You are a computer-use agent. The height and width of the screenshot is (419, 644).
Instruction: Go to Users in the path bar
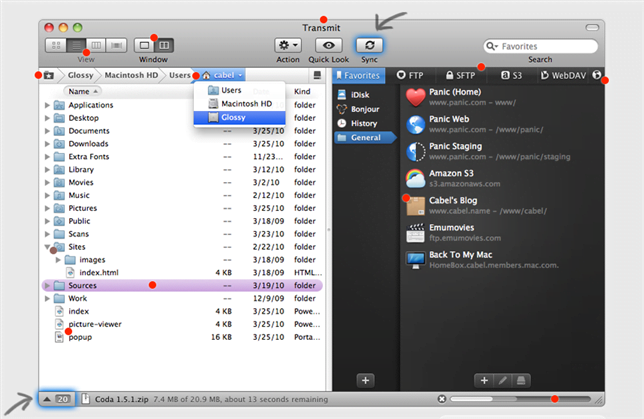pyautogui.click(x=180, y=75)
